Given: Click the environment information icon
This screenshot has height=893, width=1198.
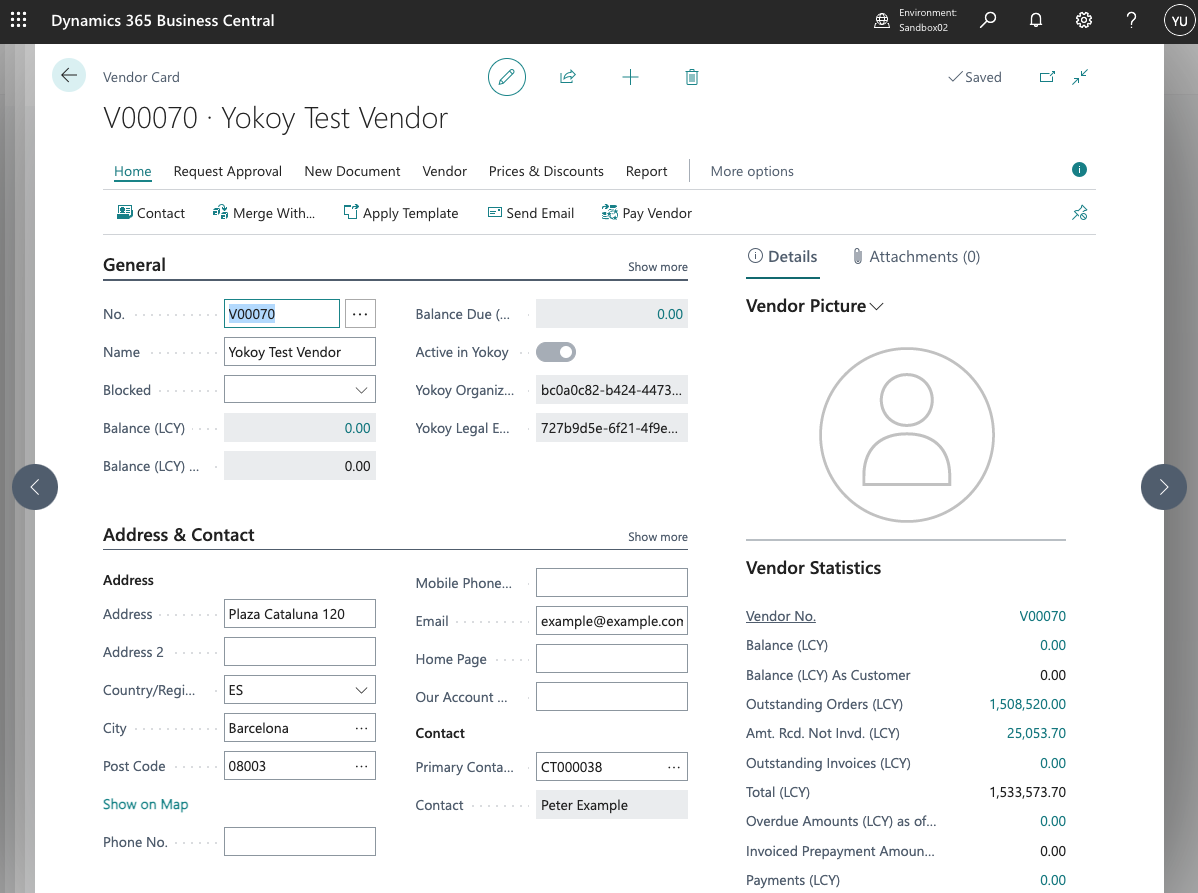Looking at the screenshot, I should (x=882, y=21).
